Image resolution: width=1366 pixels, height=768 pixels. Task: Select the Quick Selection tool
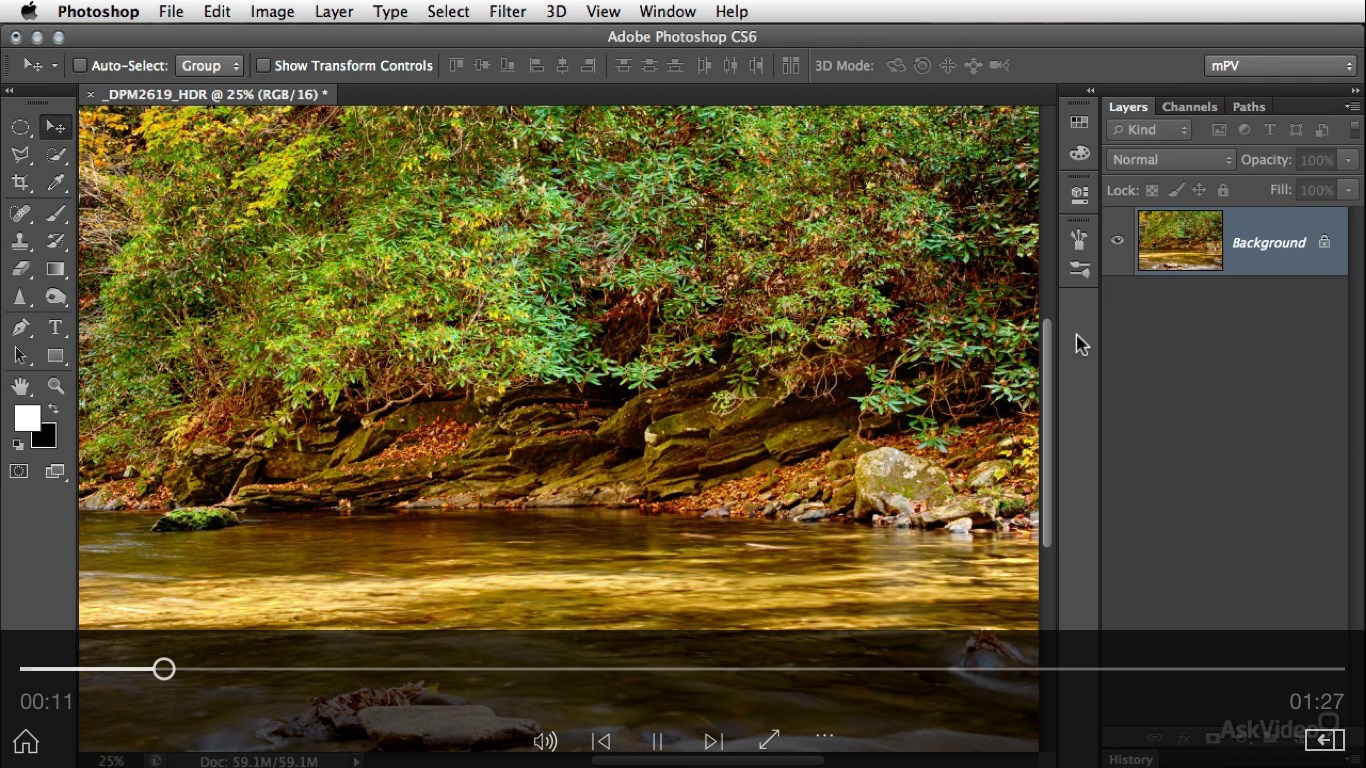click(56, 155)
